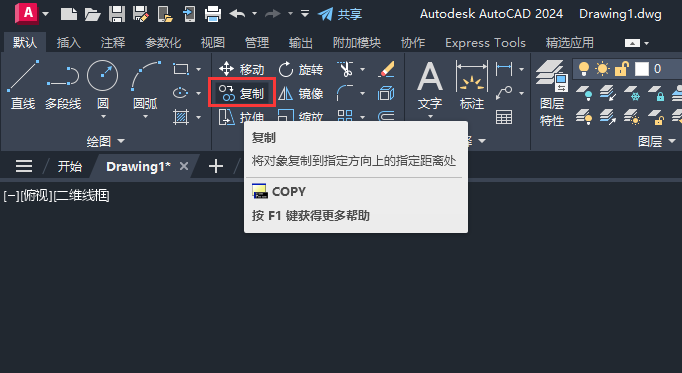Add new drawing tab plus button
The width and height of the screenshot is (682, 373).
216,166
